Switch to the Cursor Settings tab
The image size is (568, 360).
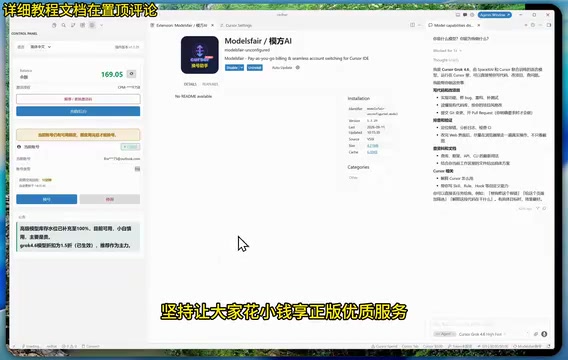coord(236,25)
